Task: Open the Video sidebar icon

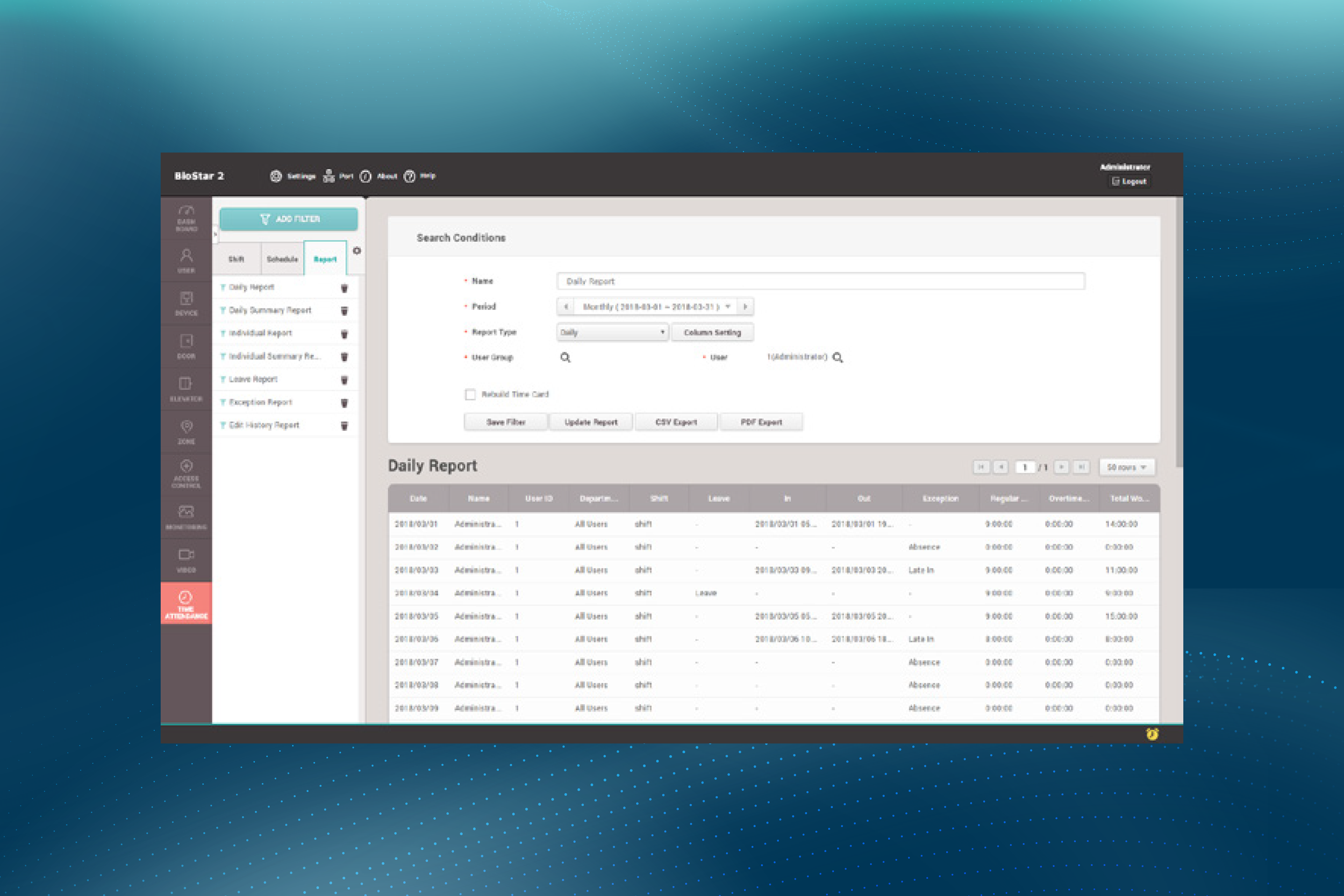Action: click(x=187, y=560)
